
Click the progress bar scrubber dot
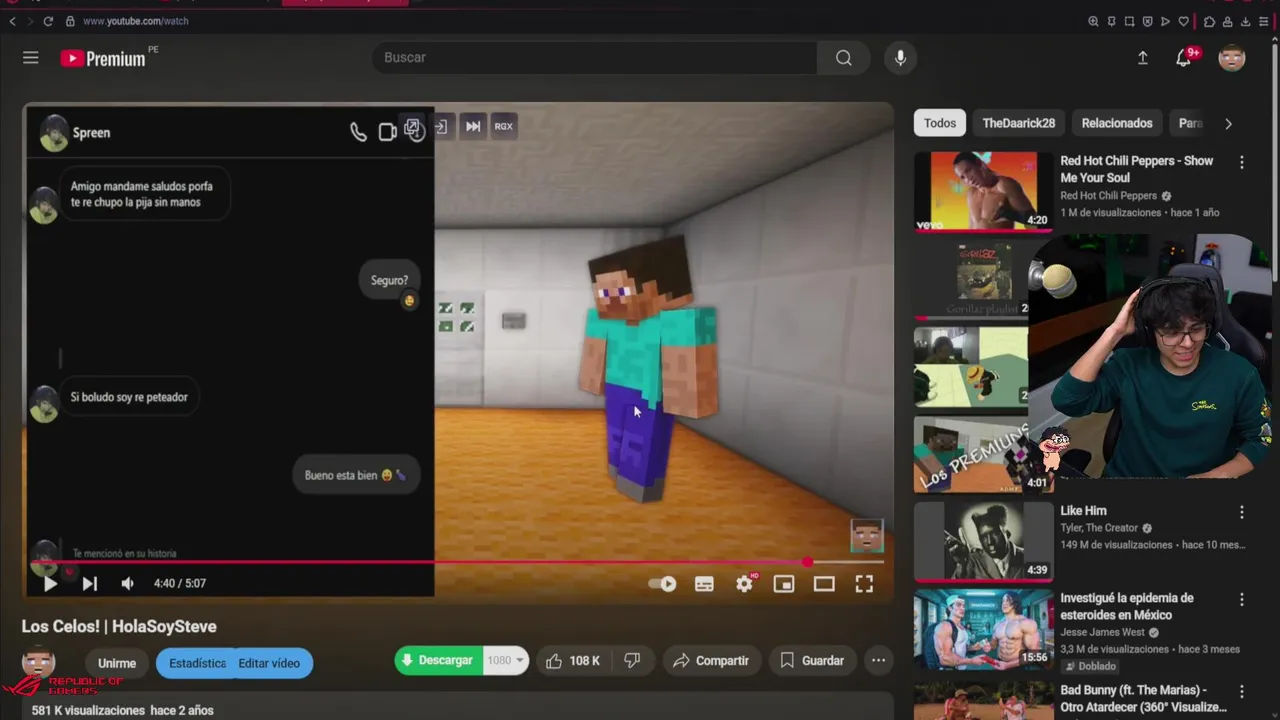click(x=807, y=562)
